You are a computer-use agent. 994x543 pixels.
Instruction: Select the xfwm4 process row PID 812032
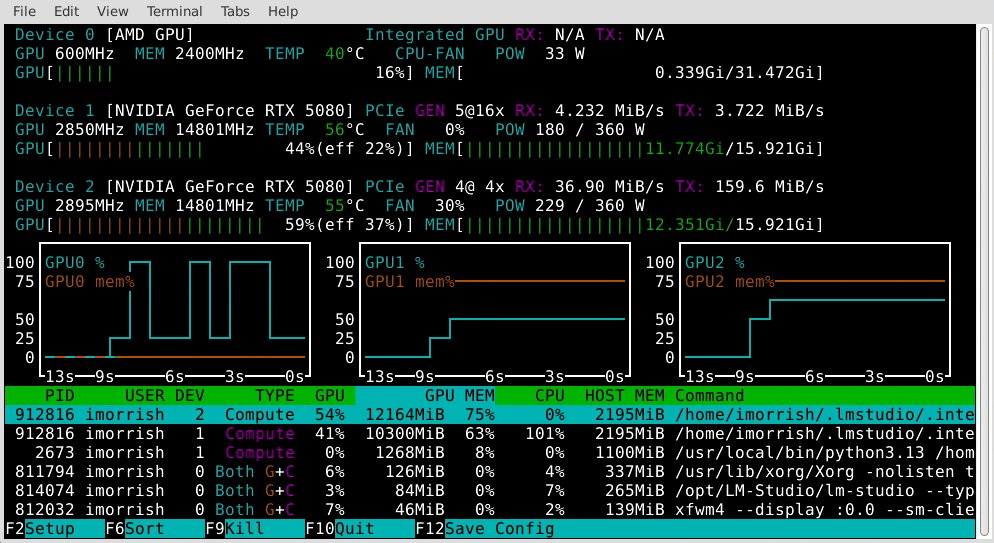click(490, 509)
